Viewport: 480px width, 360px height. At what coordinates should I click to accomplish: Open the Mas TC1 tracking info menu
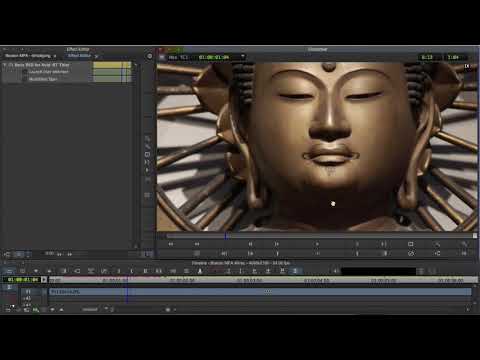pos(178,57)
